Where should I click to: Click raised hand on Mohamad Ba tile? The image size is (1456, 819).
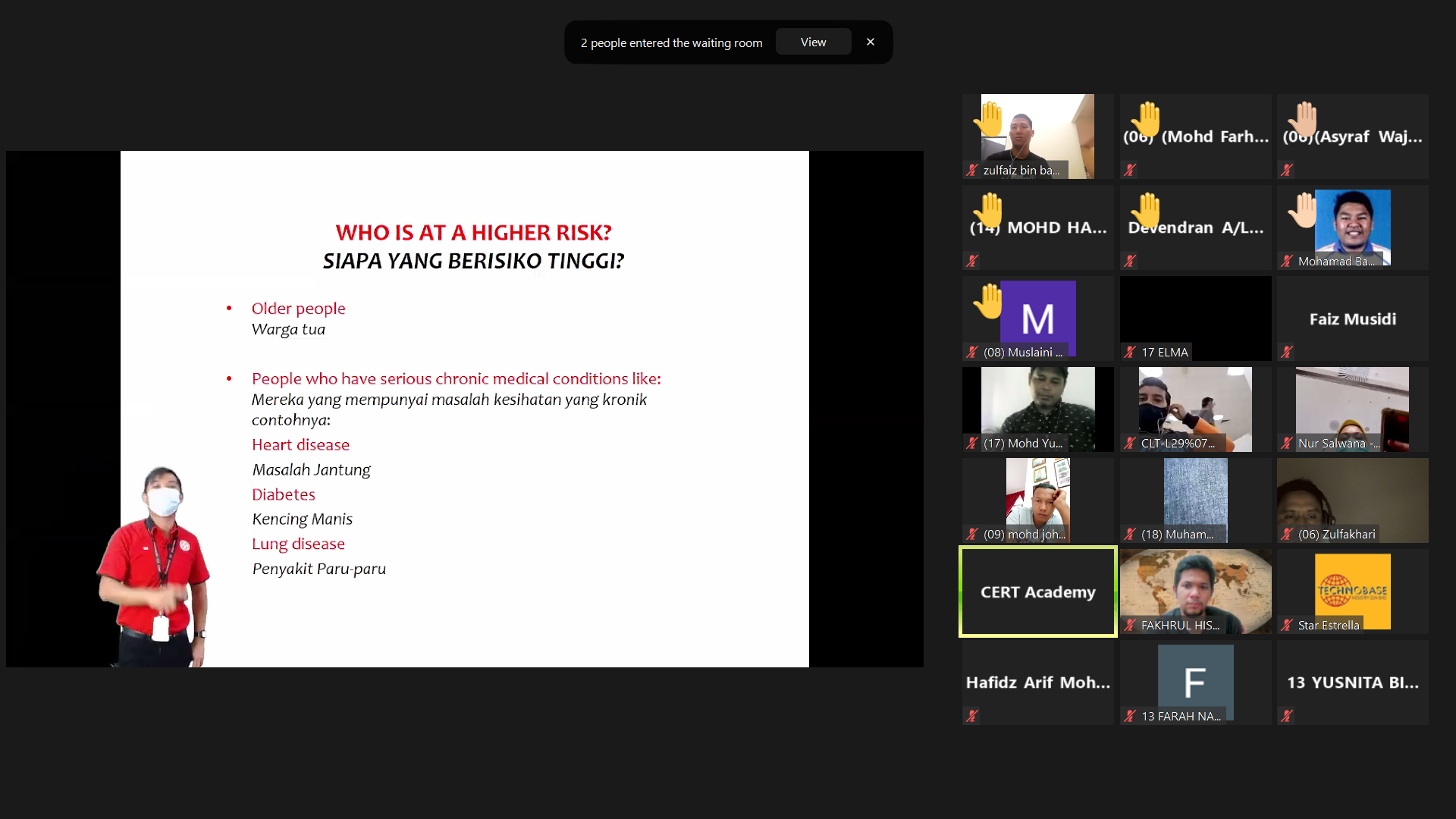tap(1303, 210)
